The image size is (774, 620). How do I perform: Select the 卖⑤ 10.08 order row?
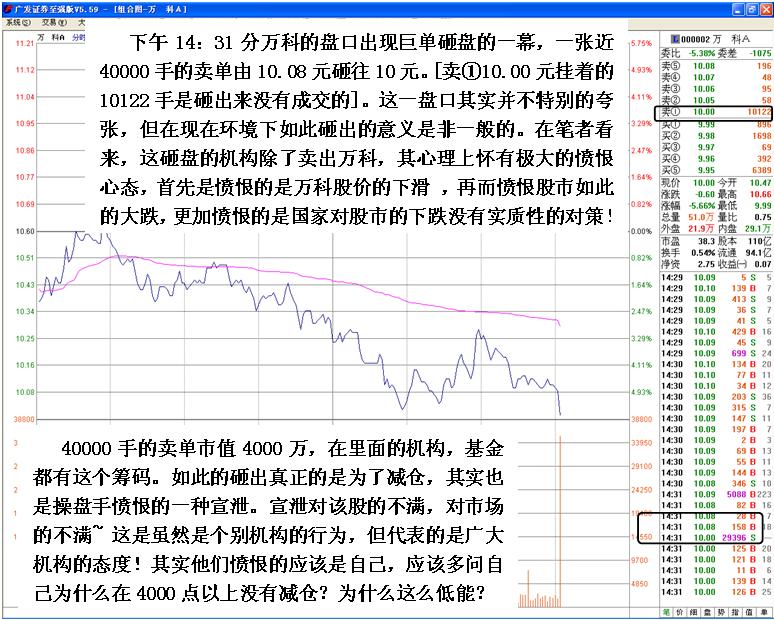pyautogui.click(x=716, y=66)
